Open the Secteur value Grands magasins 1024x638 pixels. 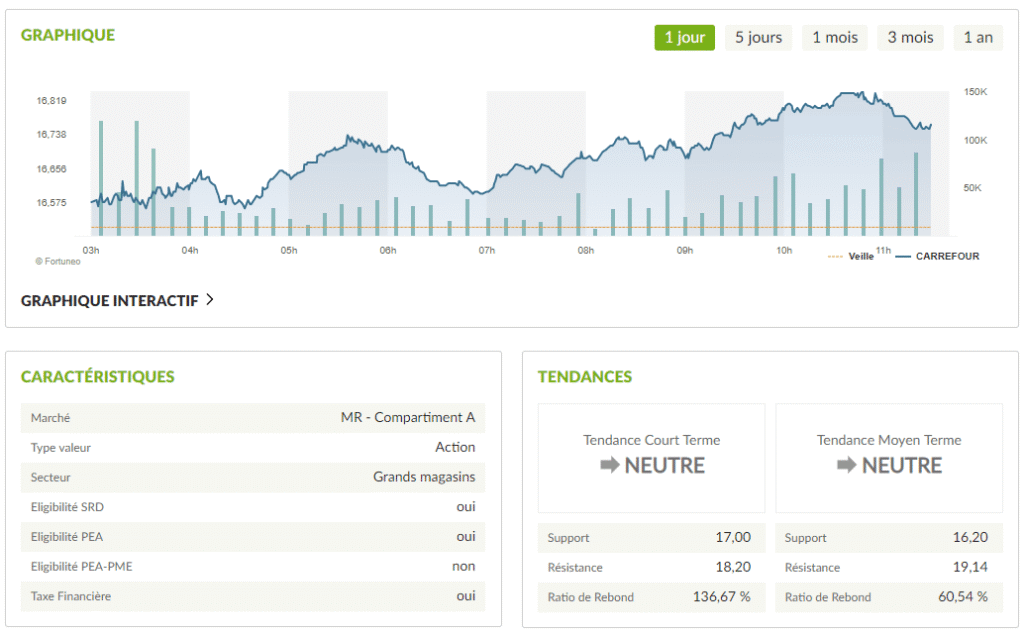pyautogui.click(x=424, y=477)
